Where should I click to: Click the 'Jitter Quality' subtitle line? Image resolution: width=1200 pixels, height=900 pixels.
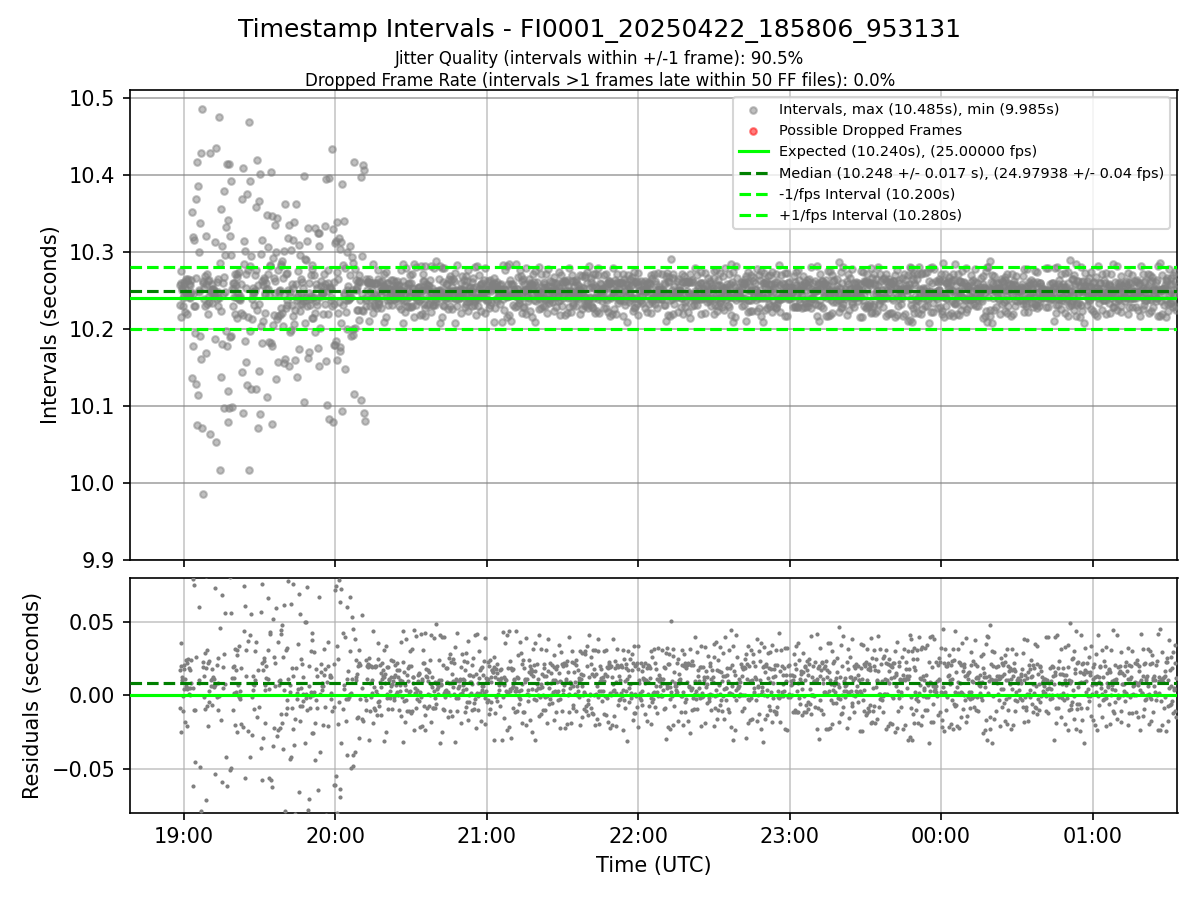tap(599, 58)
